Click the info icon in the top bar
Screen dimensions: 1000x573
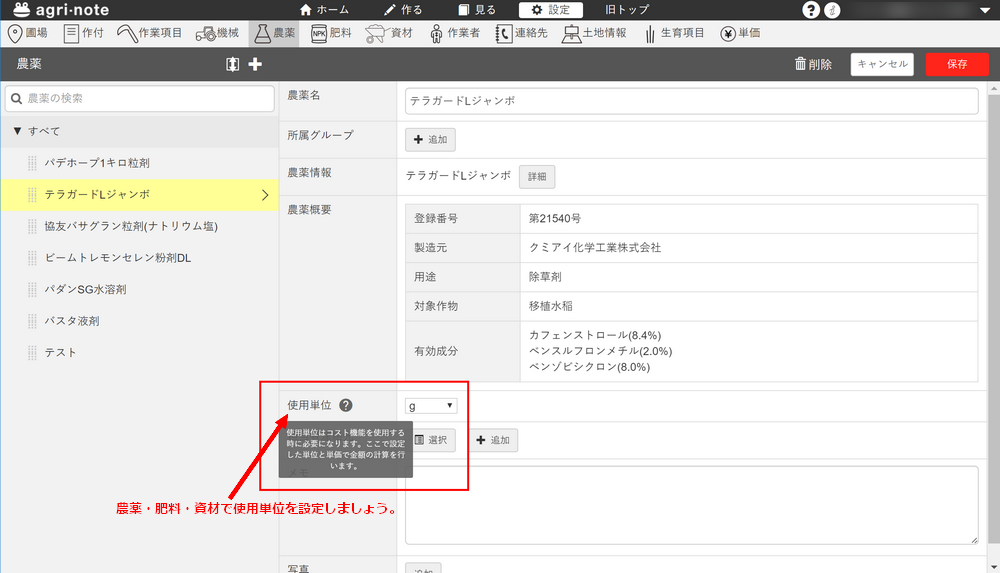tap(832, 10)
